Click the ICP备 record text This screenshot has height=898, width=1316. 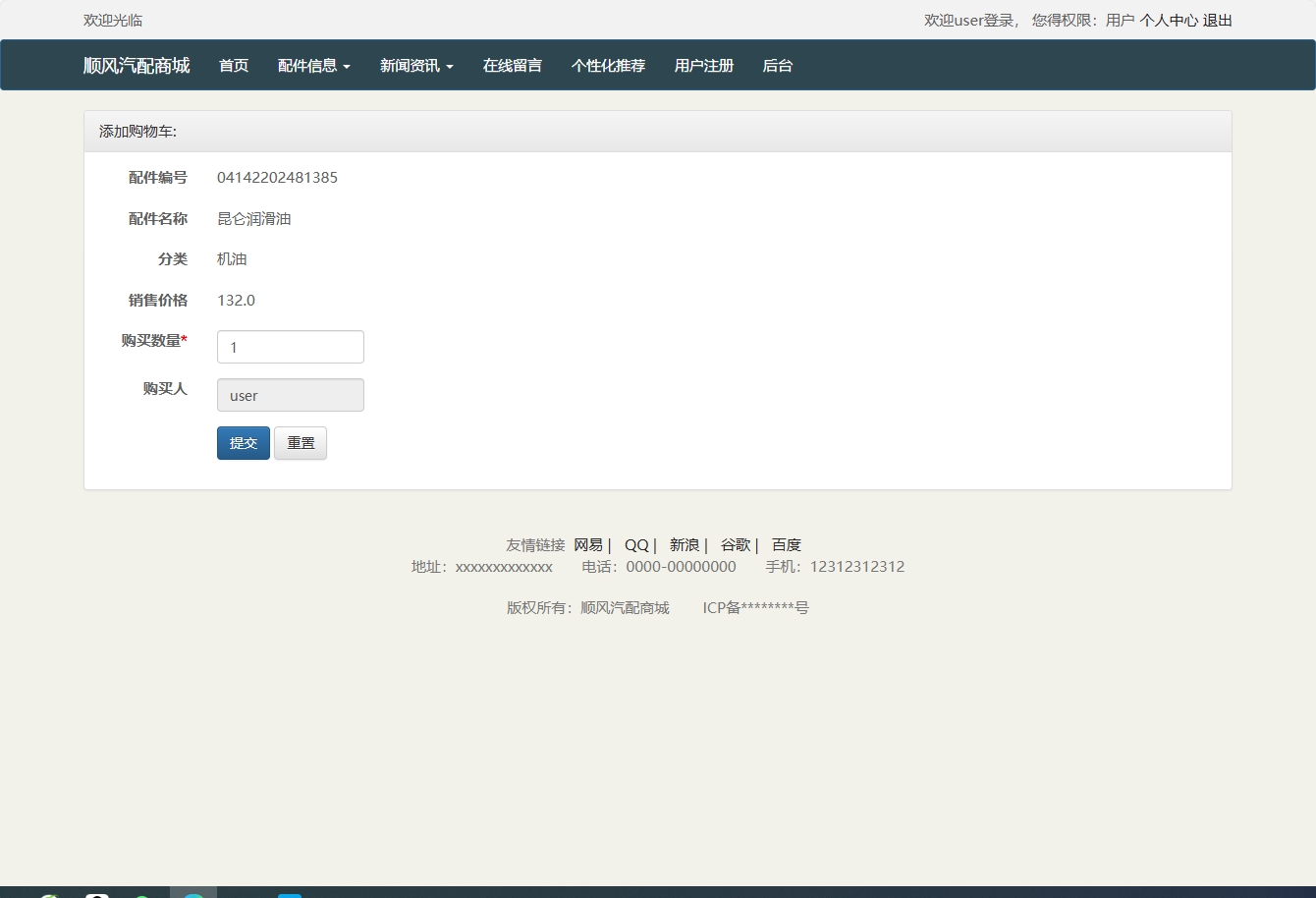coord(755,608)
